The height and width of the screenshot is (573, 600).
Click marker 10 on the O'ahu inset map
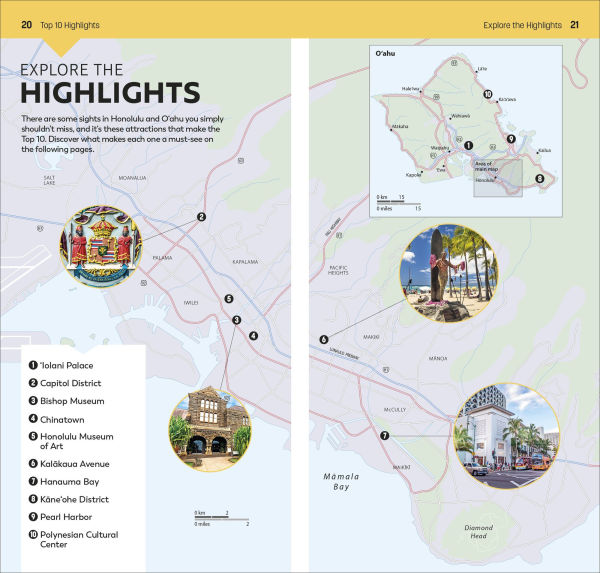488,95
